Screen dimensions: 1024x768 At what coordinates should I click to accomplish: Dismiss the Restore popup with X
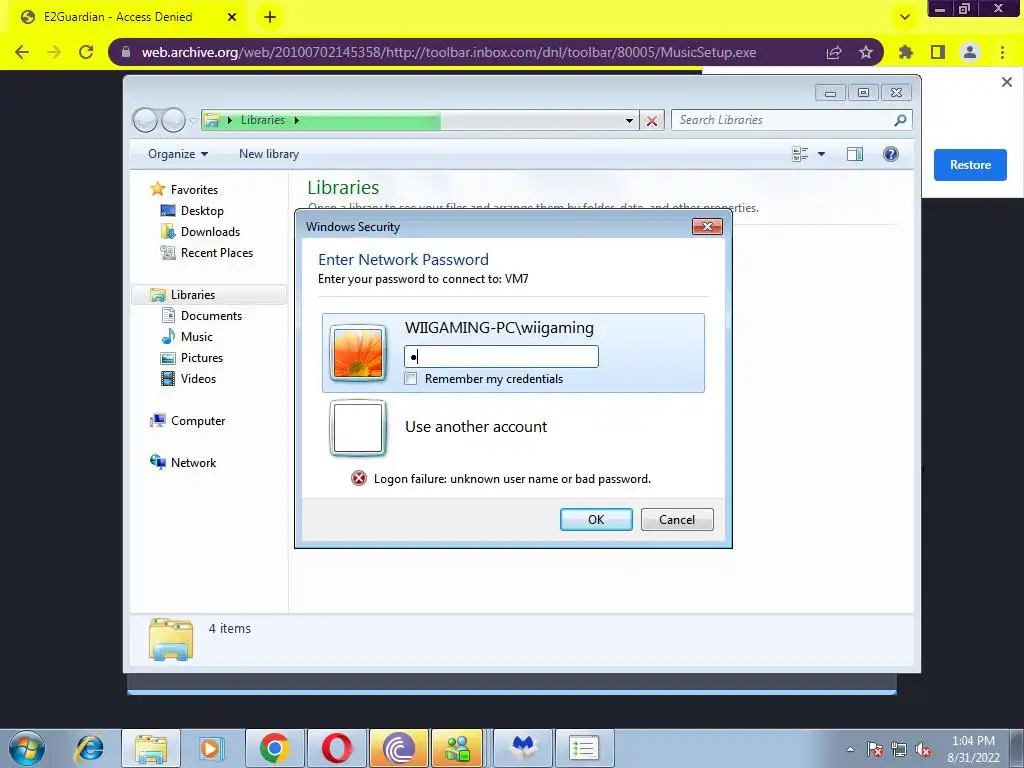(x=1007, y=82)
